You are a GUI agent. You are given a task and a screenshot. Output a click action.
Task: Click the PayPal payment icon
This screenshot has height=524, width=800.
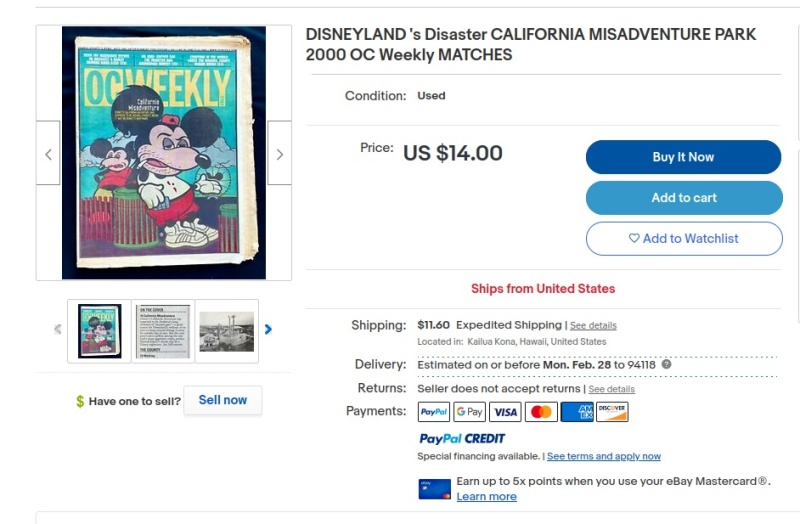pos(434,412)
